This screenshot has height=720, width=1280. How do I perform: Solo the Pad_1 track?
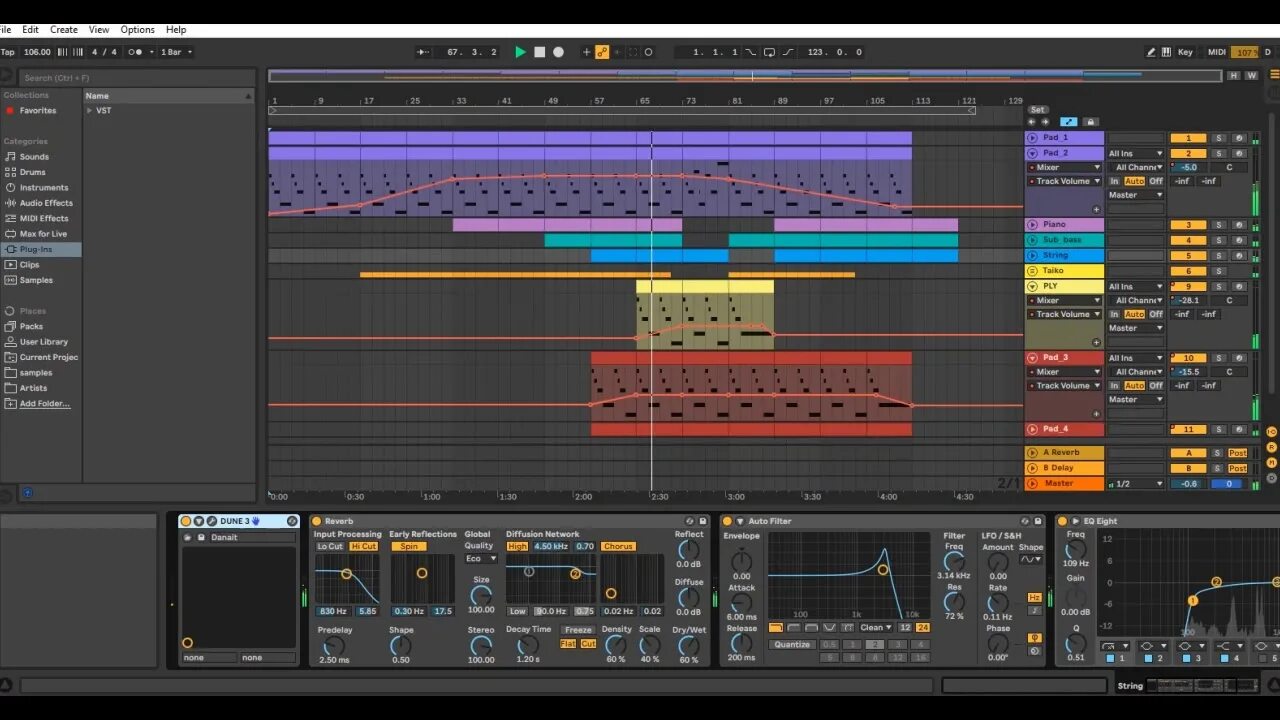pyautogui.click(x=1219, y=138)
